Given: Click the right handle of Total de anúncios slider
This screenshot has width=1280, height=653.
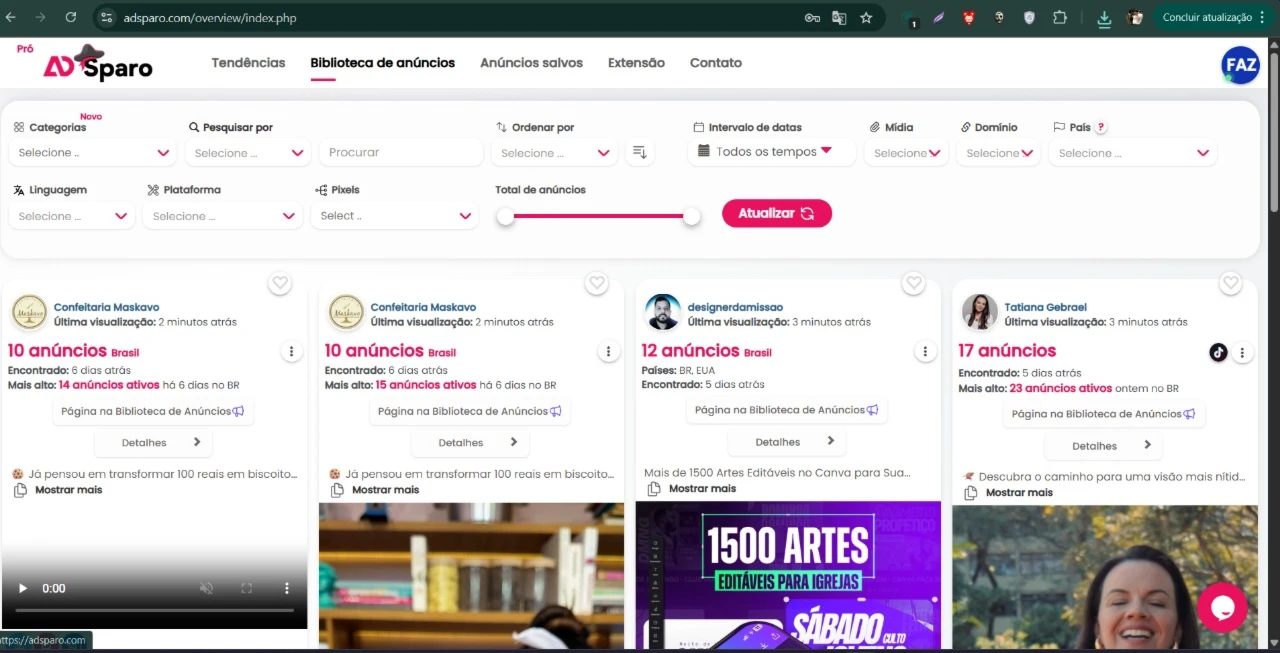Looking at the screenshot, I should (692, 216).
